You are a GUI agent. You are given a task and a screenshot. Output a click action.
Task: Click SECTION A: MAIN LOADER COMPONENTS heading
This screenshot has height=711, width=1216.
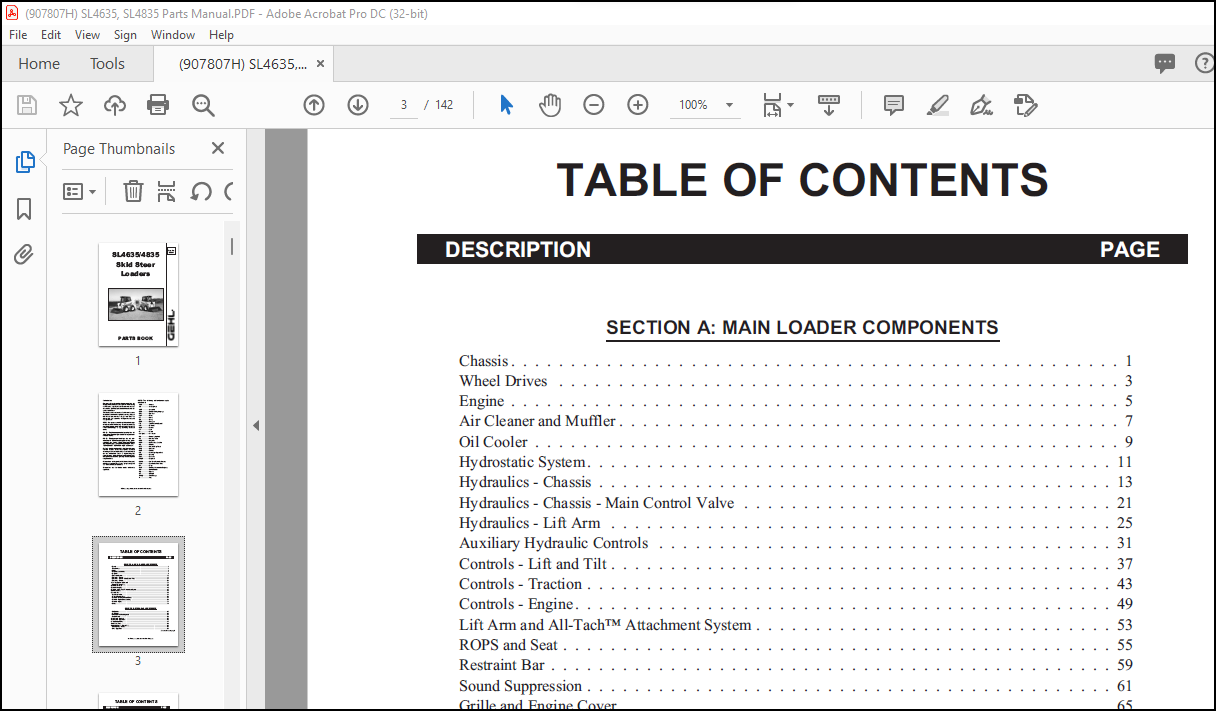click(802, 328)
